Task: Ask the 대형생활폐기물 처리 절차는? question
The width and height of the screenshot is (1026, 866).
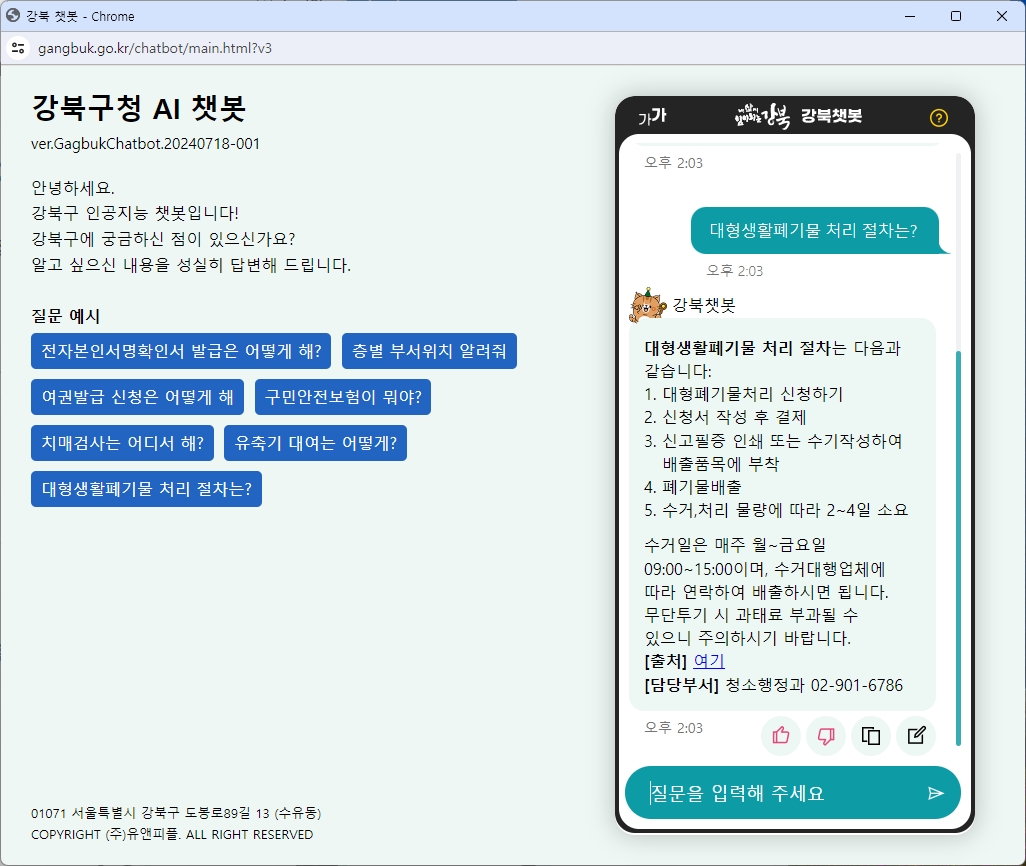Action: (x=146, y=489)
